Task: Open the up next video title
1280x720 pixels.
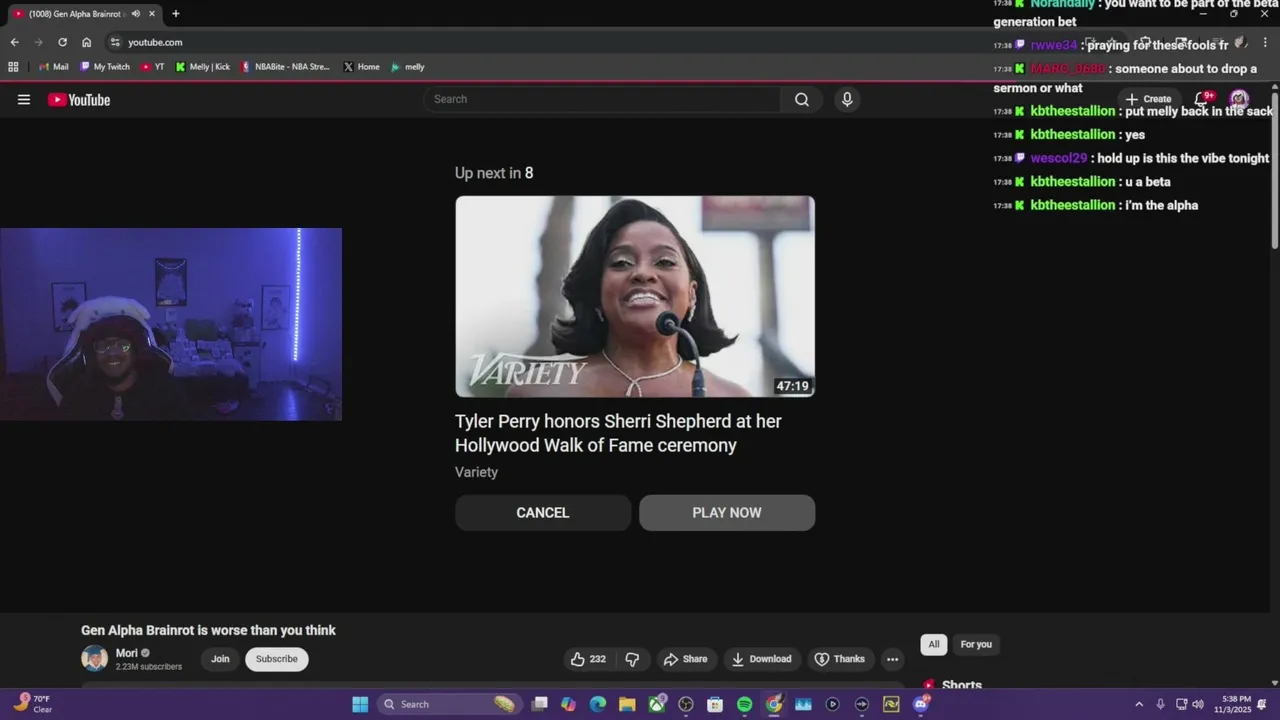Action: click(618, 433)
